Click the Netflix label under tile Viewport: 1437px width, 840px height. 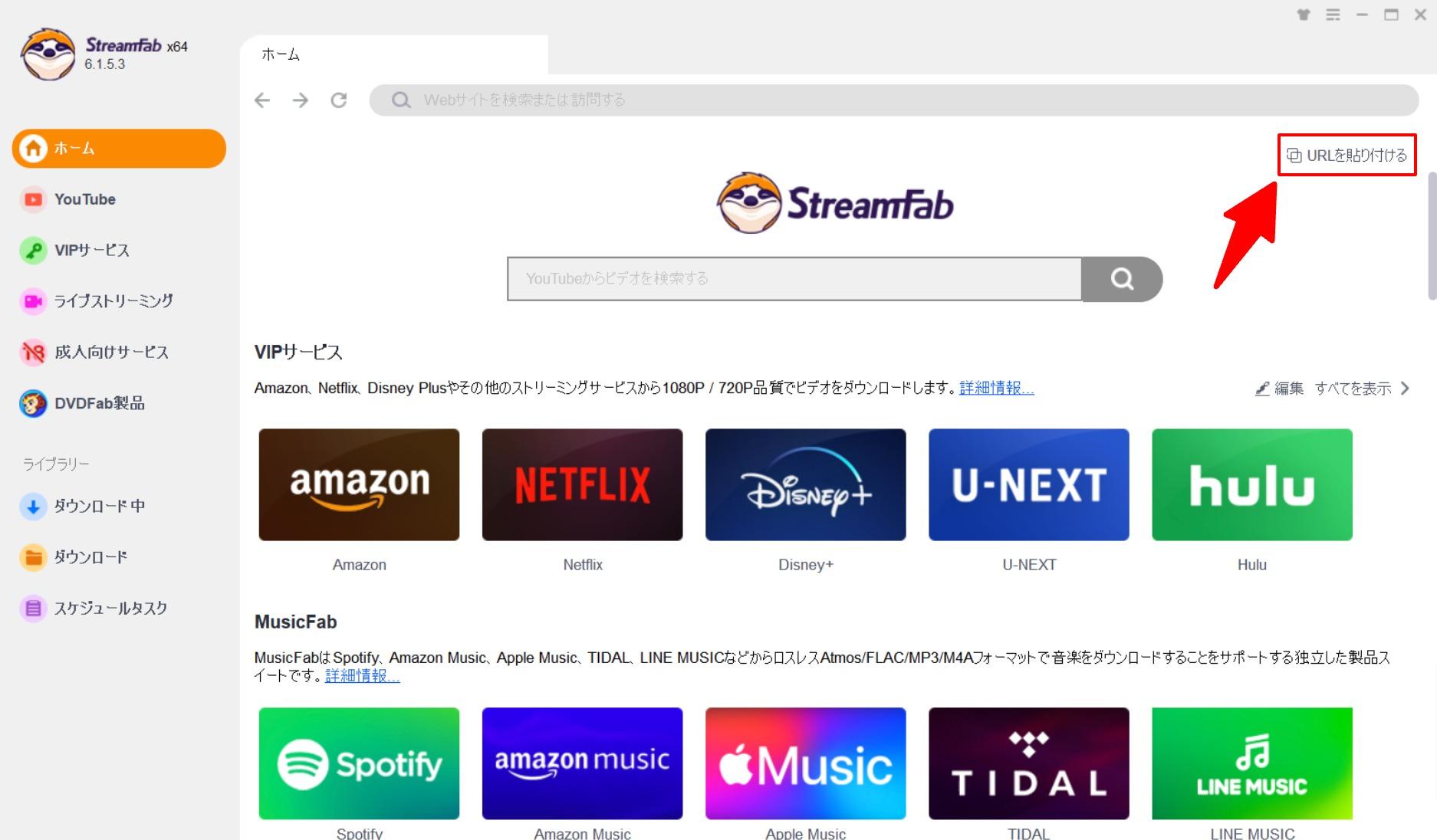click(x=583, y=565)
